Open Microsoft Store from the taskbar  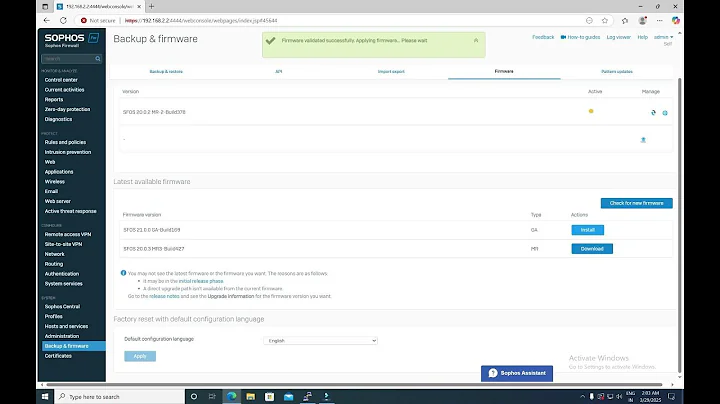[x=270, y=396]
